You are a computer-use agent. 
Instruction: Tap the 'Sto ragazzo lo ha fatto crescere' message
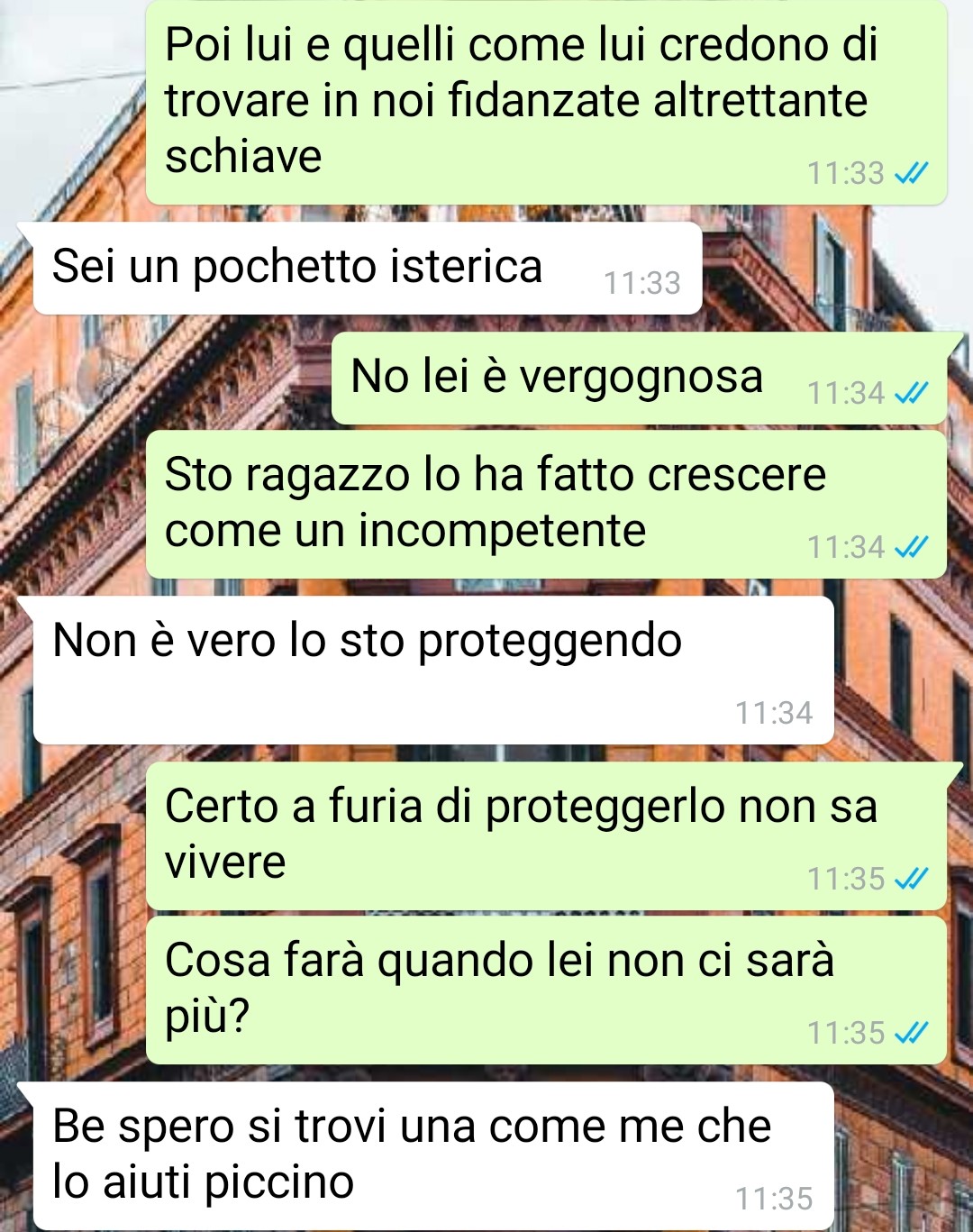coord(546,504)
